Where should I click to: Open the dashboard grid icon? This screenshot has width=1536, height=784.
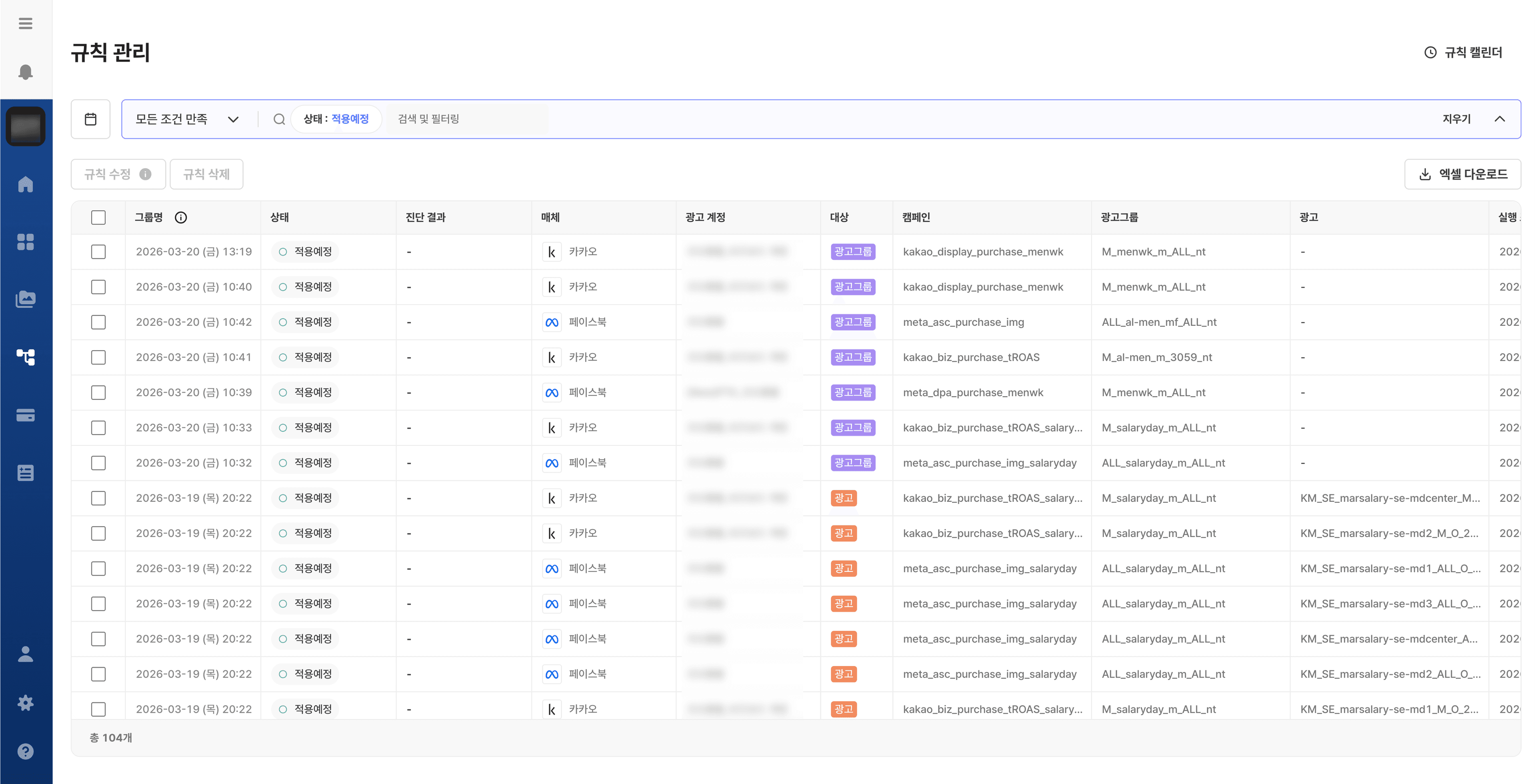tap(25, 242)
